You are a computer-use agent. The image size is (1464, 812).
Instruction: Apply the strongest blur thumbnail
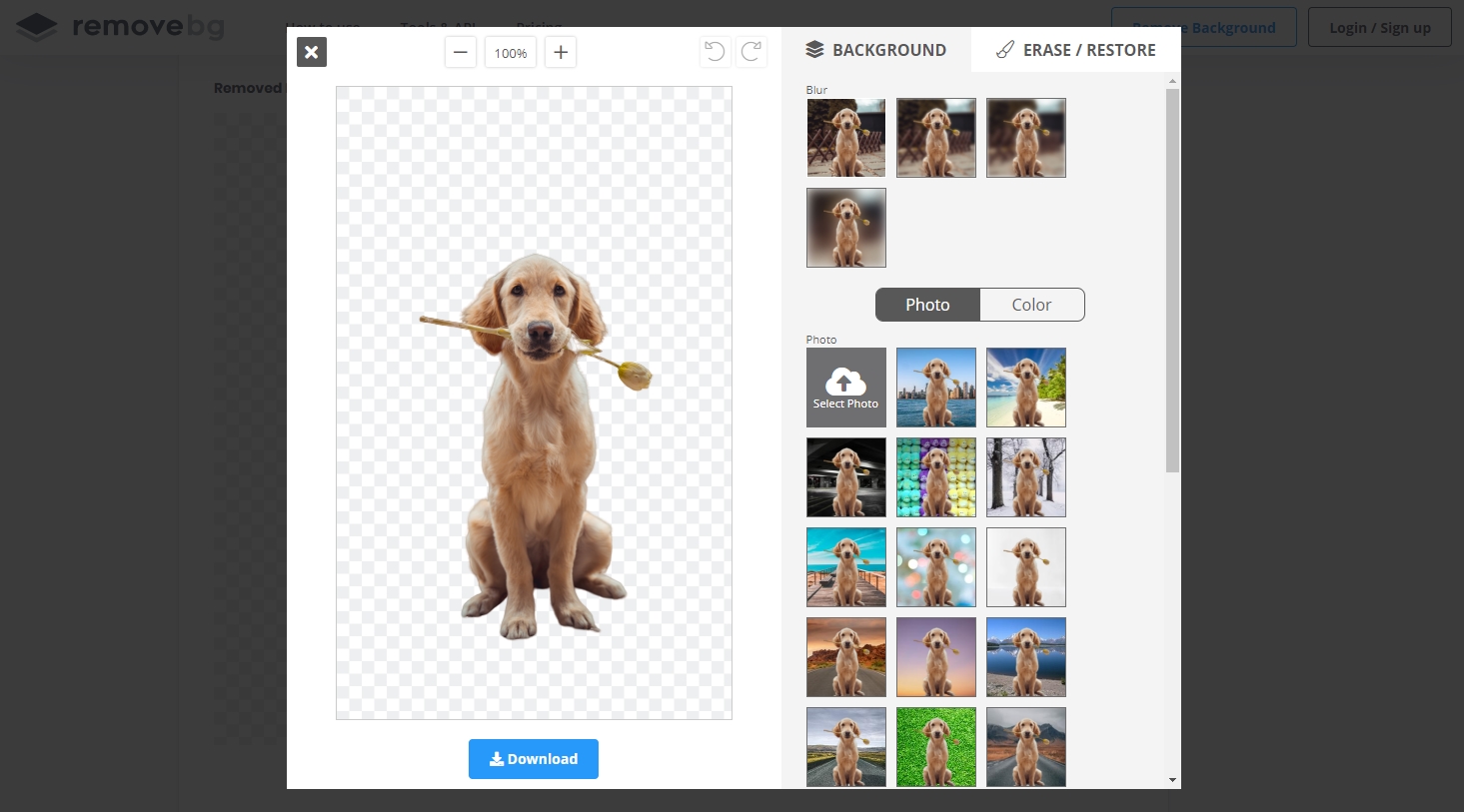(x=846, y=228)
